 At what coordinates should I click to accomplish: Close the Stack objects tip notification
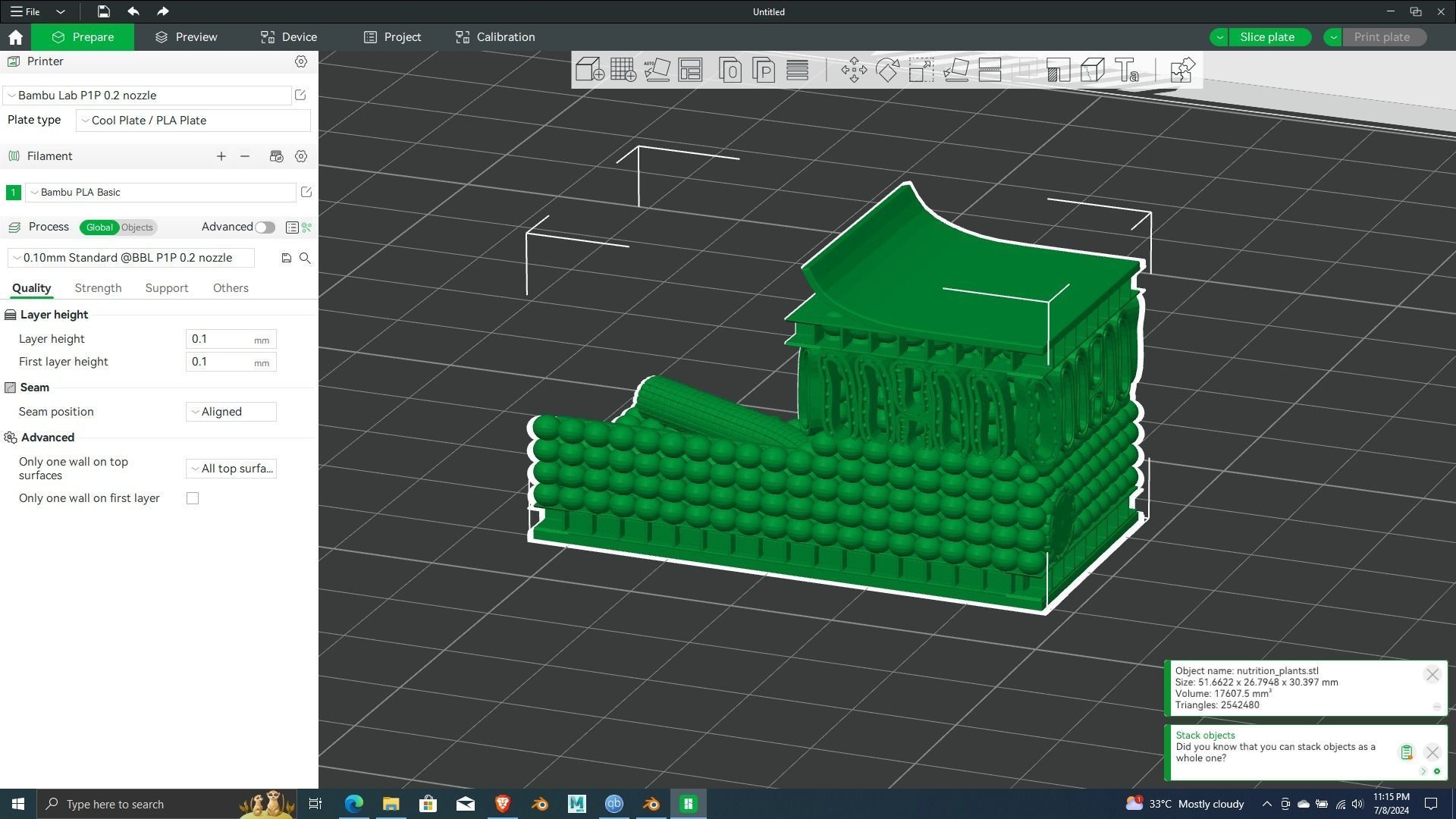point(1432,752)
